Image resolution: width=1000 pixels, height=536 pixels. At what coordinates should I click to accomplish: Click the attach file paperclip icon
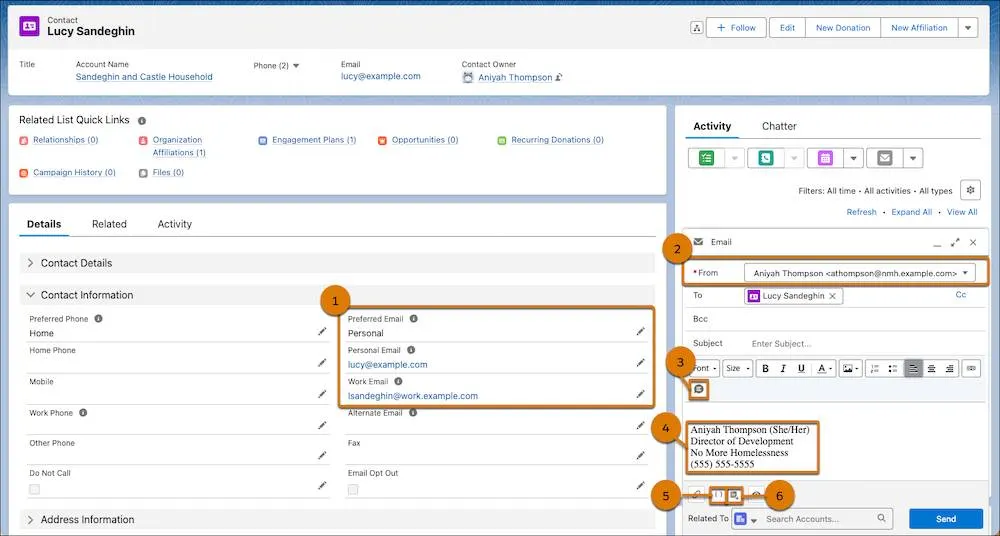click(698, 495)
